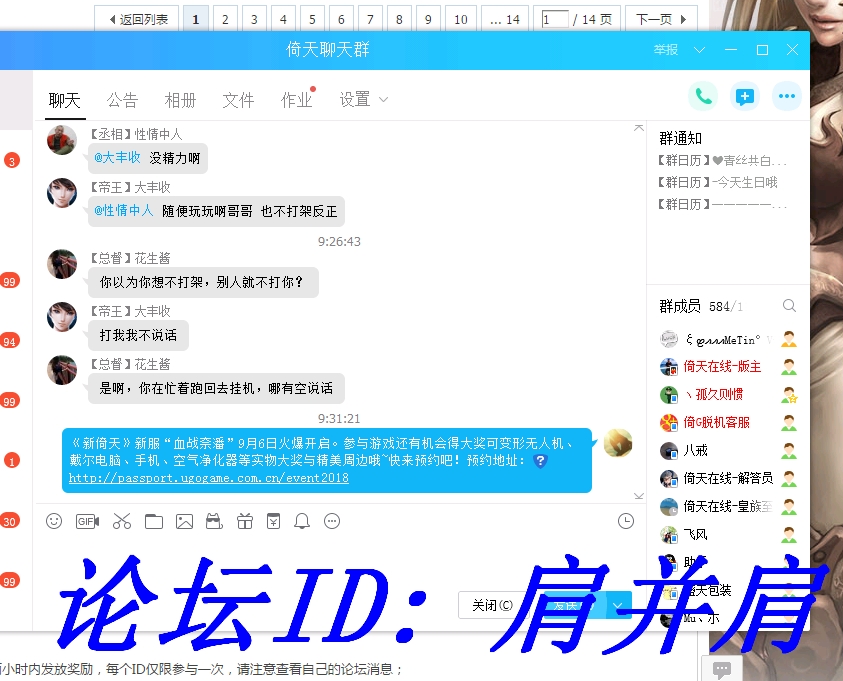Viewport: 843px width, 681px height.
Task: Click the message alert bell icon
Action: pyautogui.click(x=304, y=521)
